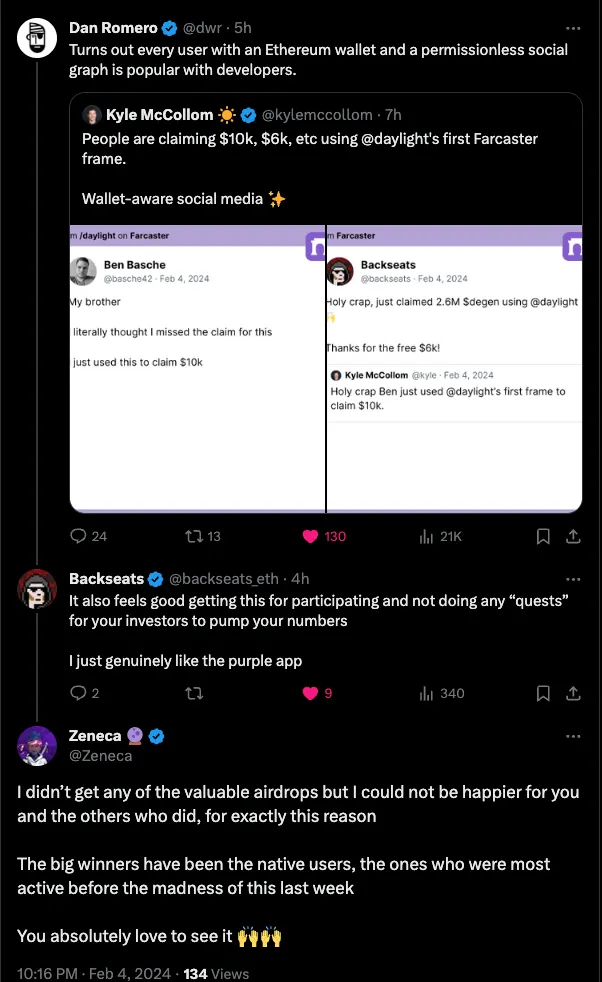Viewport: 602px width, 982px height.
Task: Retweet the Backseats reply
Action: (x=193, y=693)
